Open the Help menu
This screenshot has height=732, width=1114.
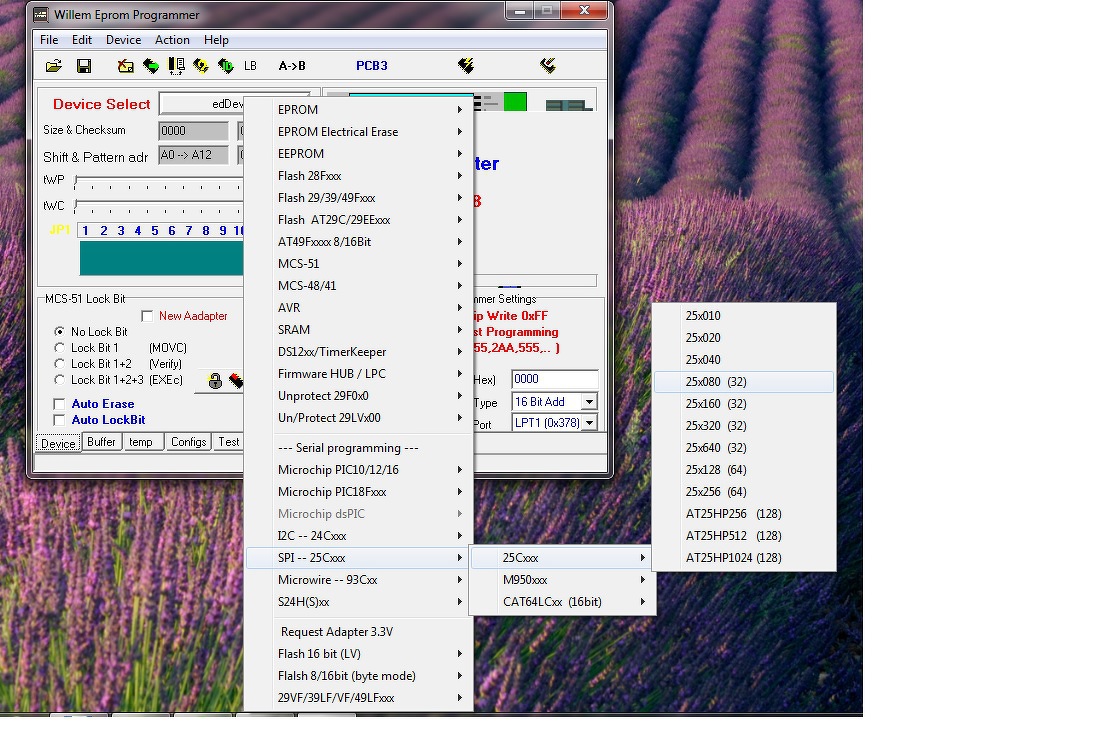pos(216,40)
